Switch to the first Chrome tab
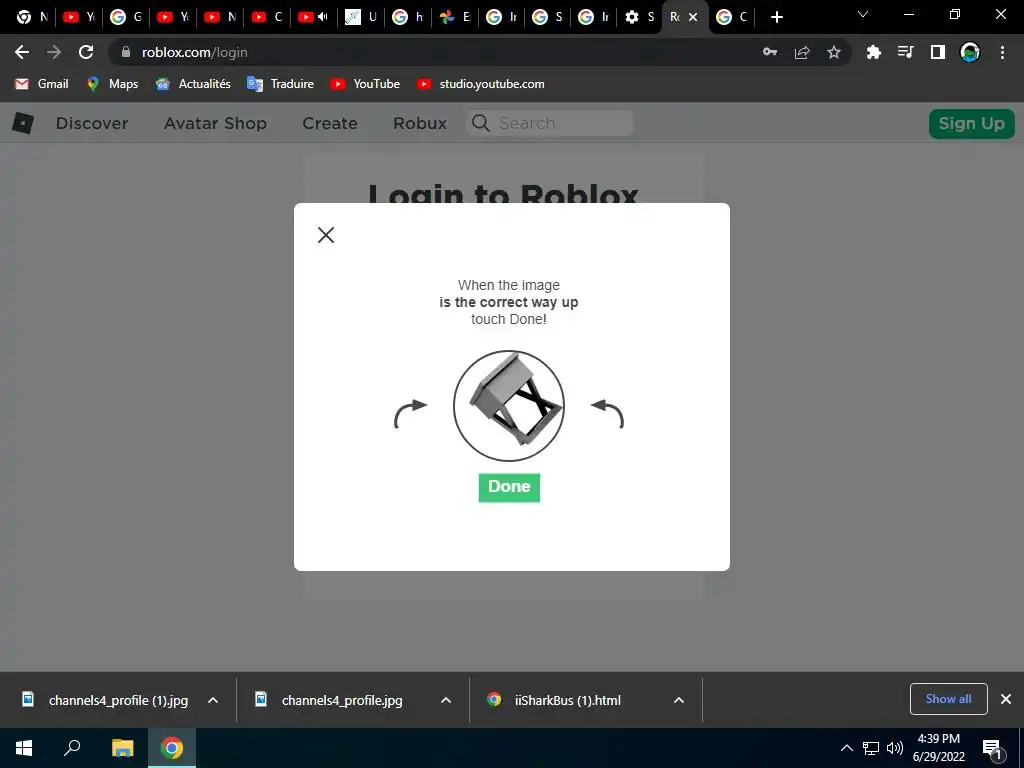Image resolution: width=1024 pixels, height=768 pixels. 32,17
